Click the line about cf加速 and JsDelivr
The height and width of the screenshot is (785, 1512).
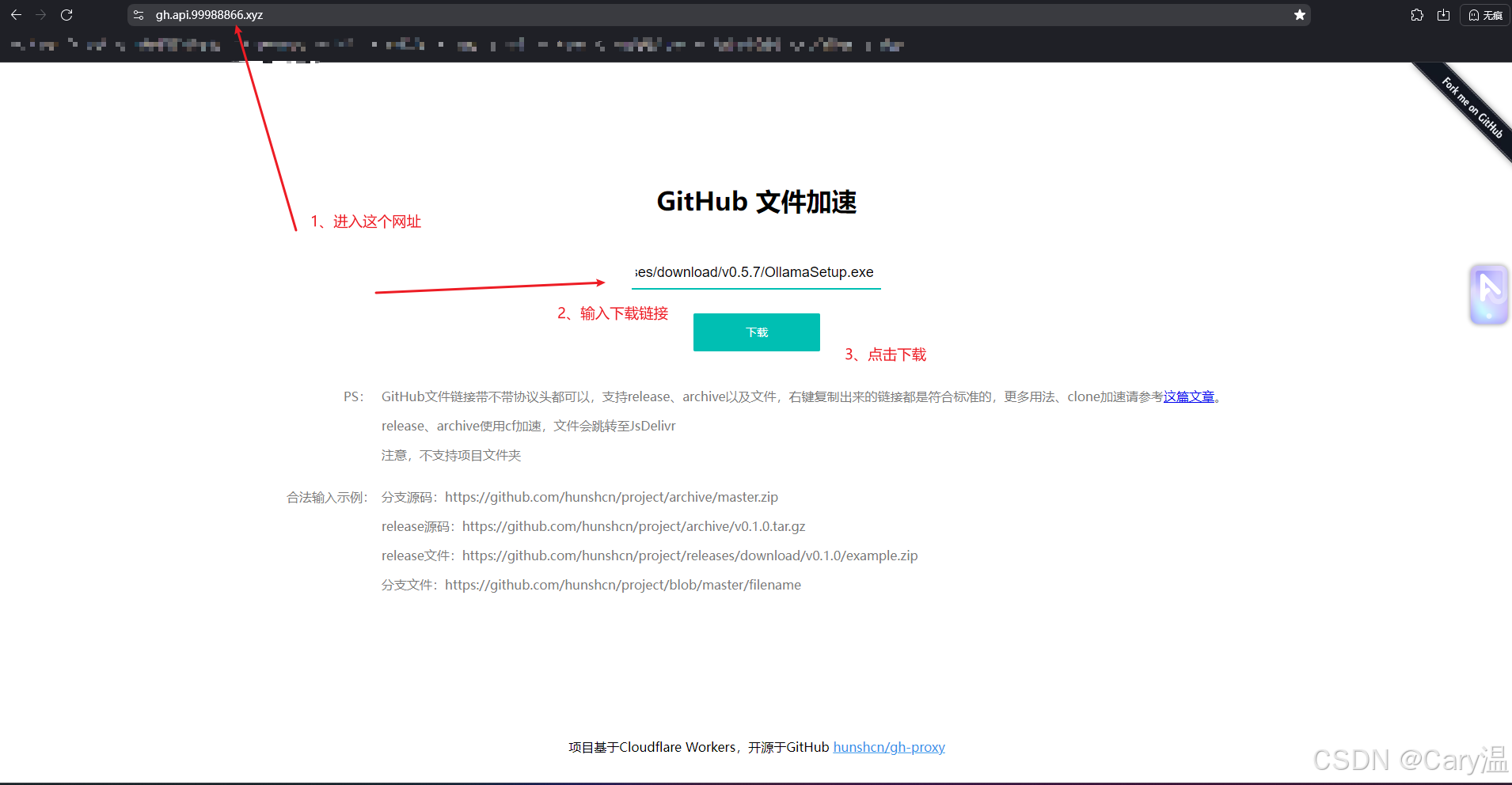[x=528, y=426]
